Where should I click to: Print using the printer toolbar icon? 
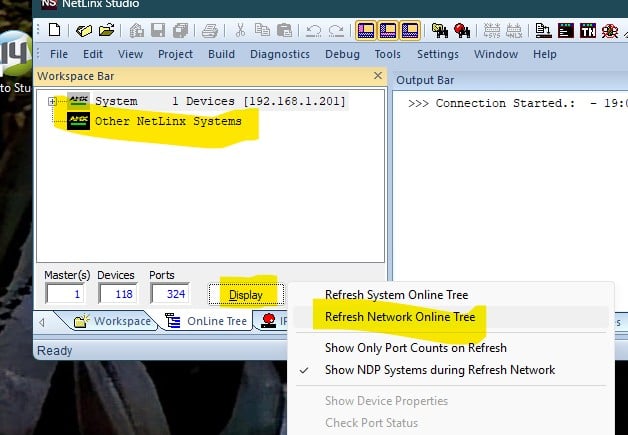209,30
